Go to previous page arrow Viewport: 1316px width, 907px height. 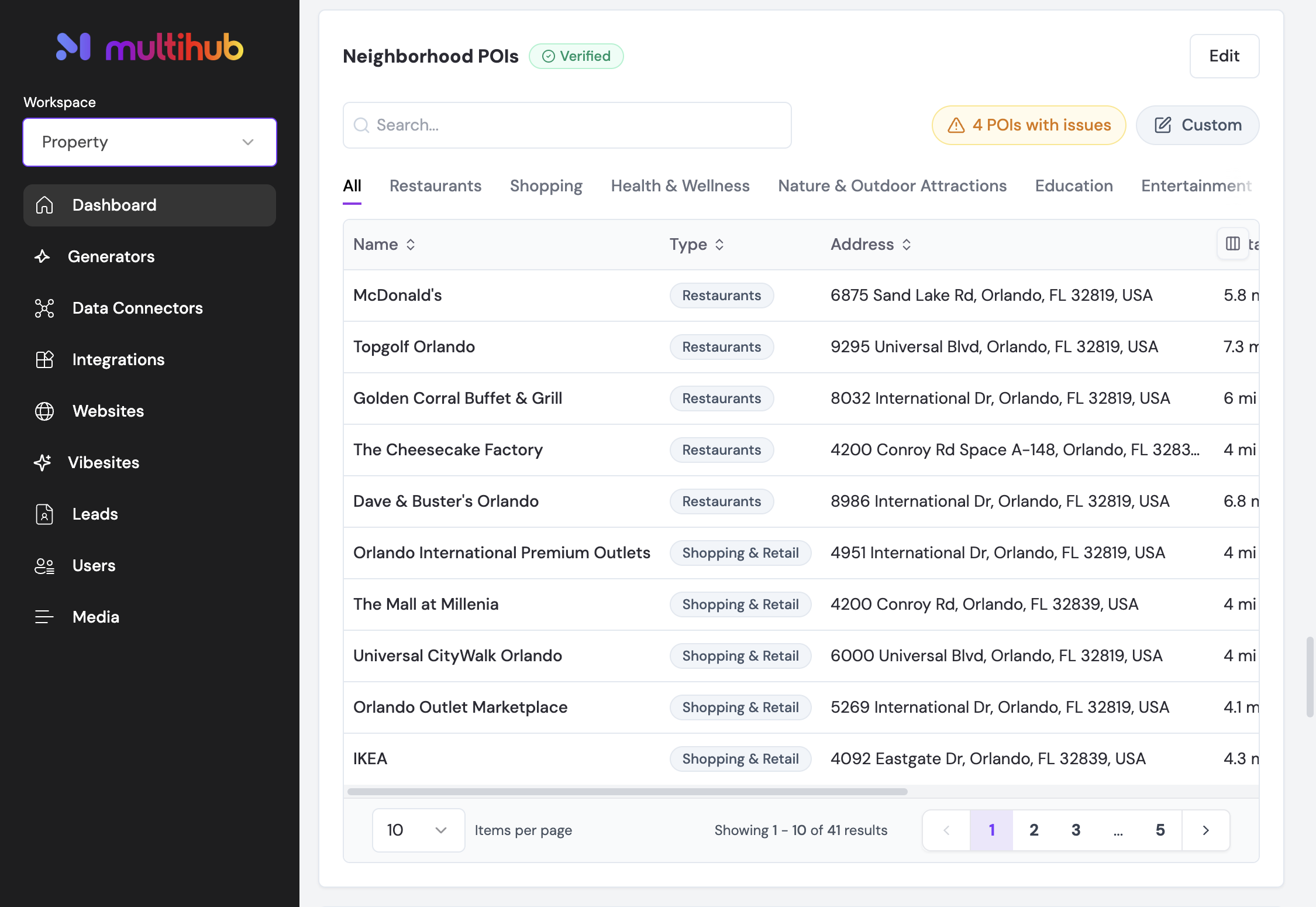[x=946, y=830]
